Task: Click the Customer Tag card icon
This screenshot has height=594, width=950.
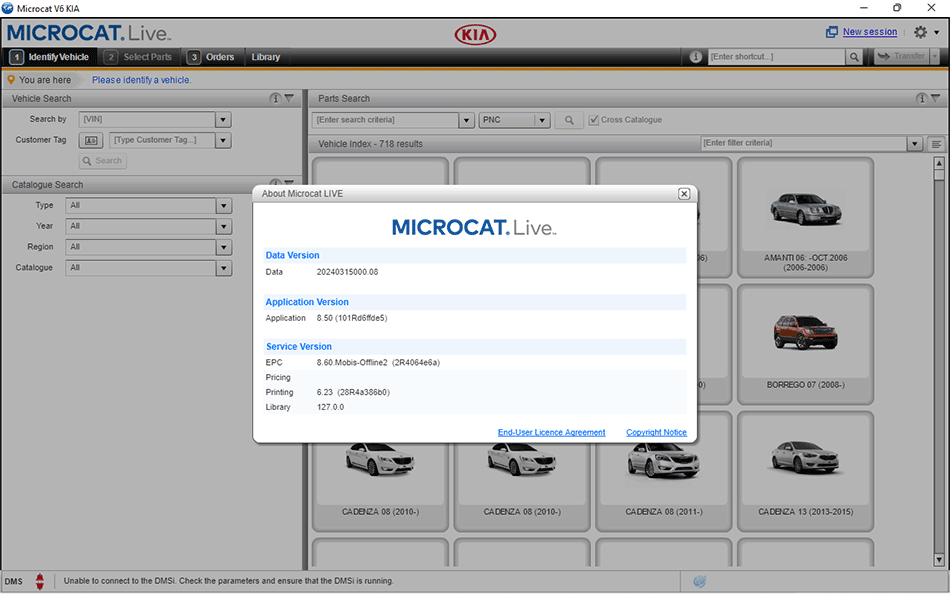Action: pyautogui.click(x=91, y=140)
